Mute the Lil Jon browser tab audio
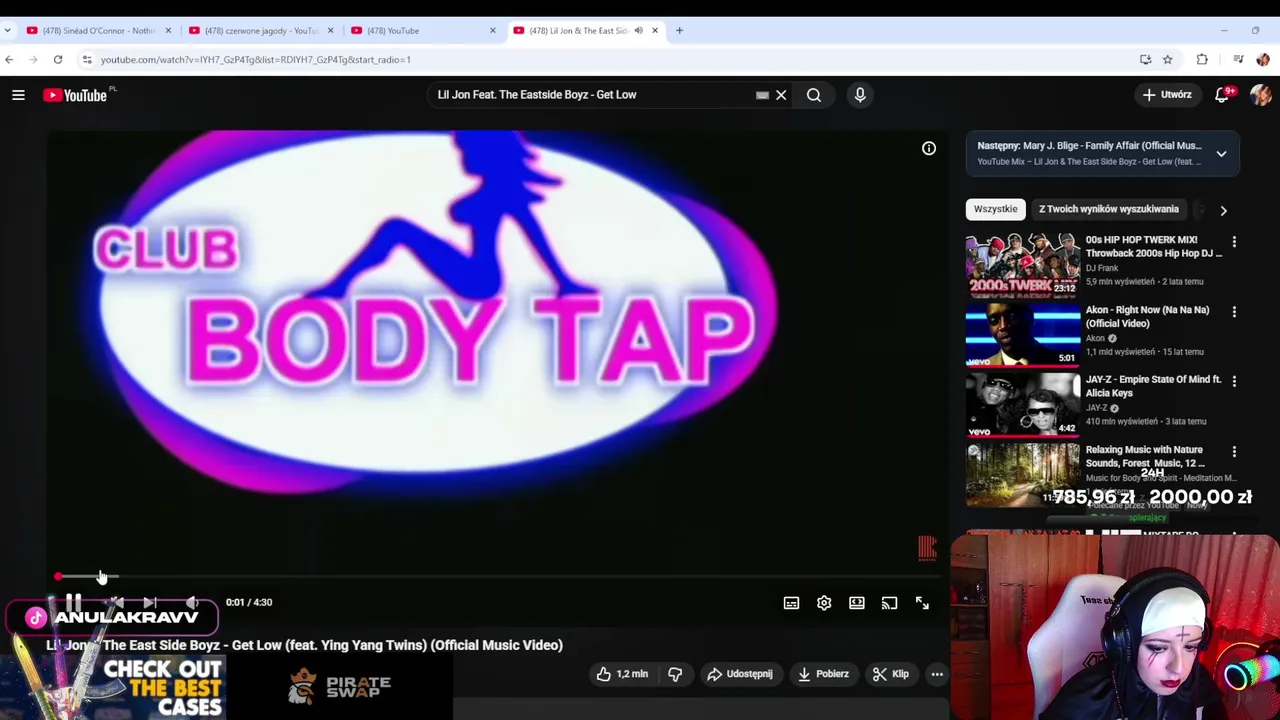 pos(638,31)
